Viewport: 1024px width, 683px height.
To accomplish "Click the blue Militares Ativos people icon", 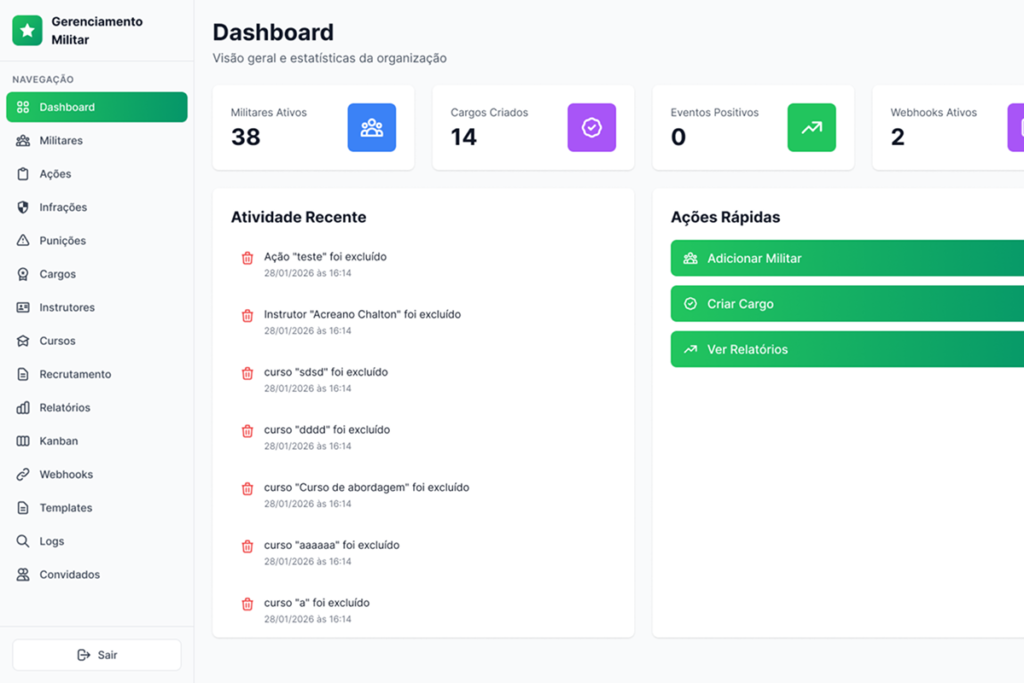I will [371, 128].
